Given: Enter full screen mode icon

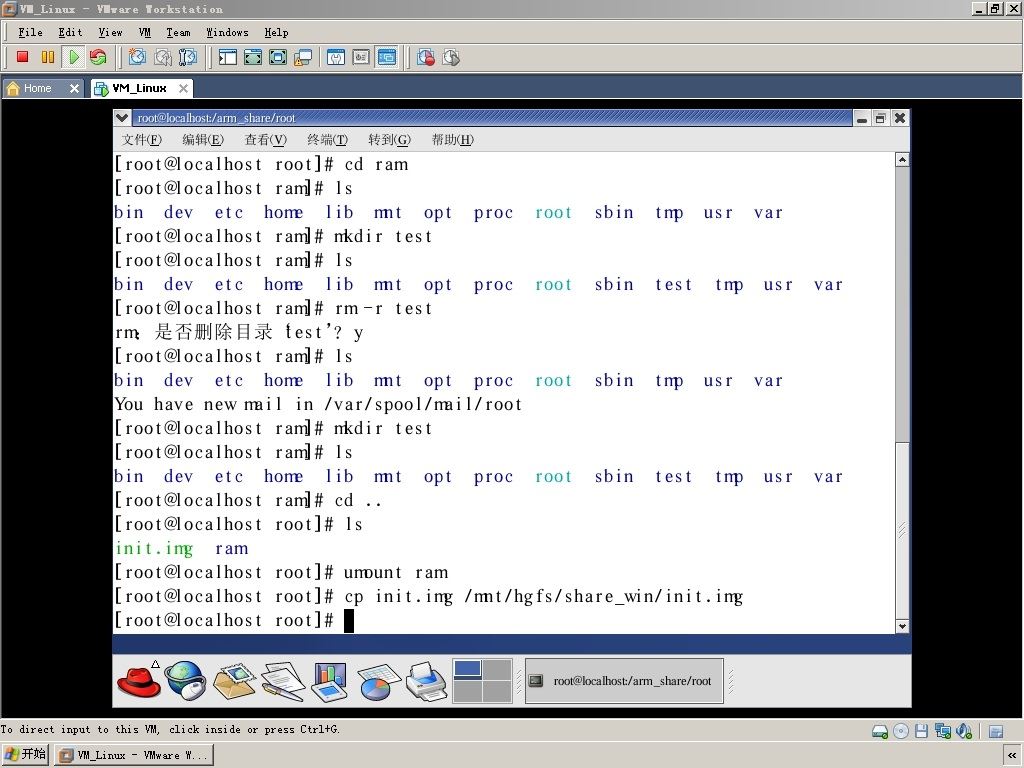Looking at the screenshot, I should (278, 57).
